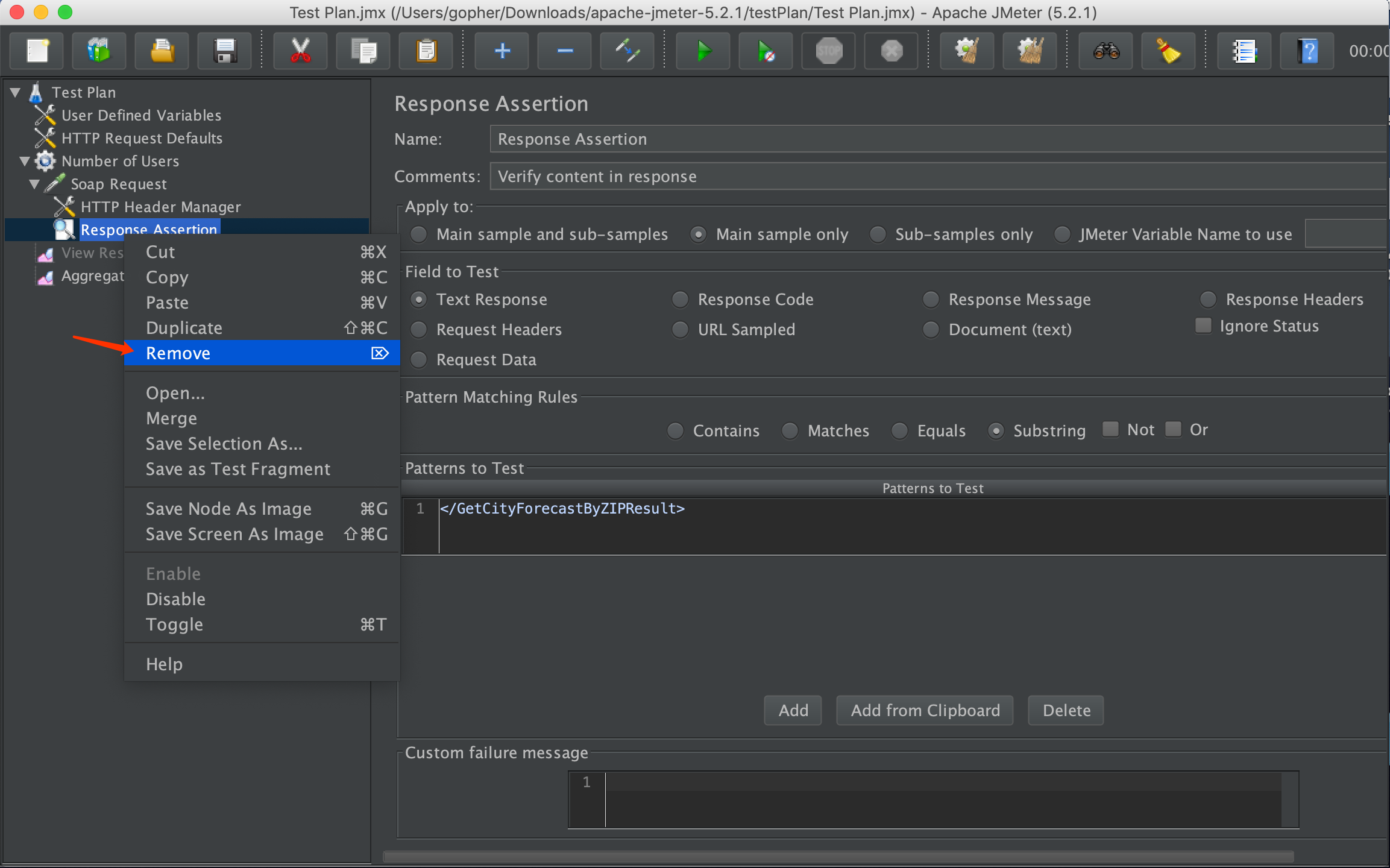
Task: Click the horizontal scrollbar at bottom
Action: pyautogui.click(x=838, y=856)
